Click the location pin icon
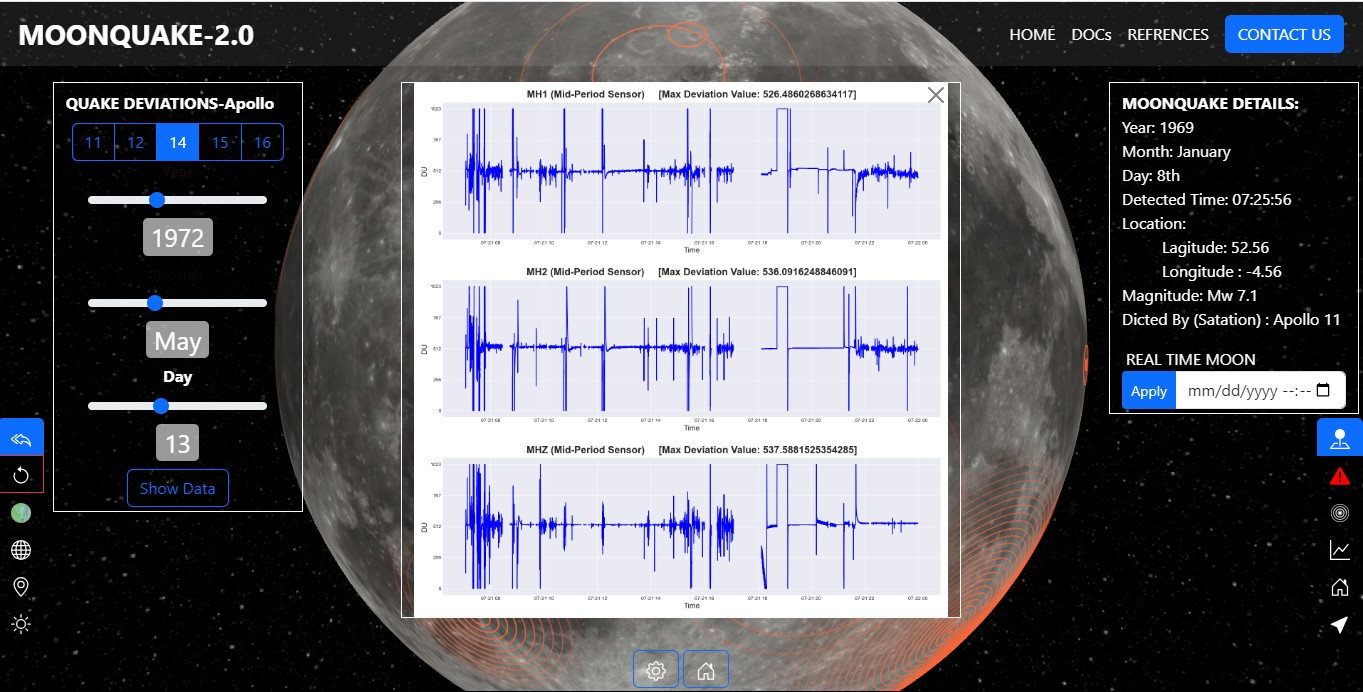 21,587
